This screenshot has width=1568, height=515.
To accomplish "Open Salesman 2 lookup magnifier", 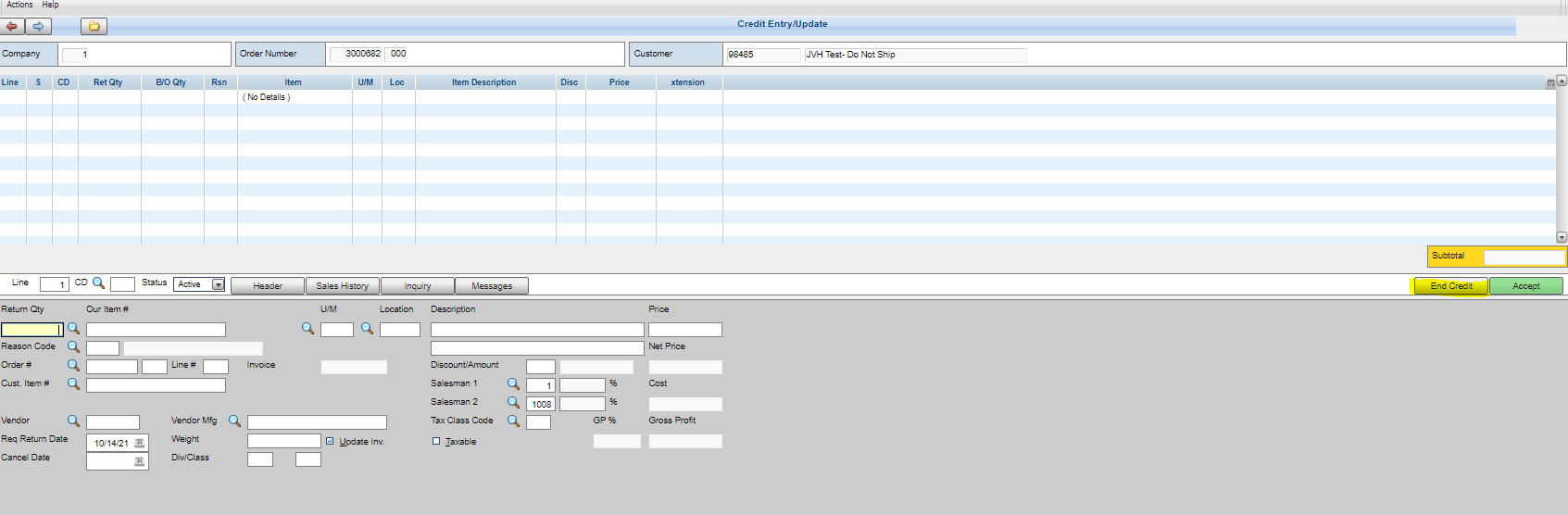I will coord(513,402).
